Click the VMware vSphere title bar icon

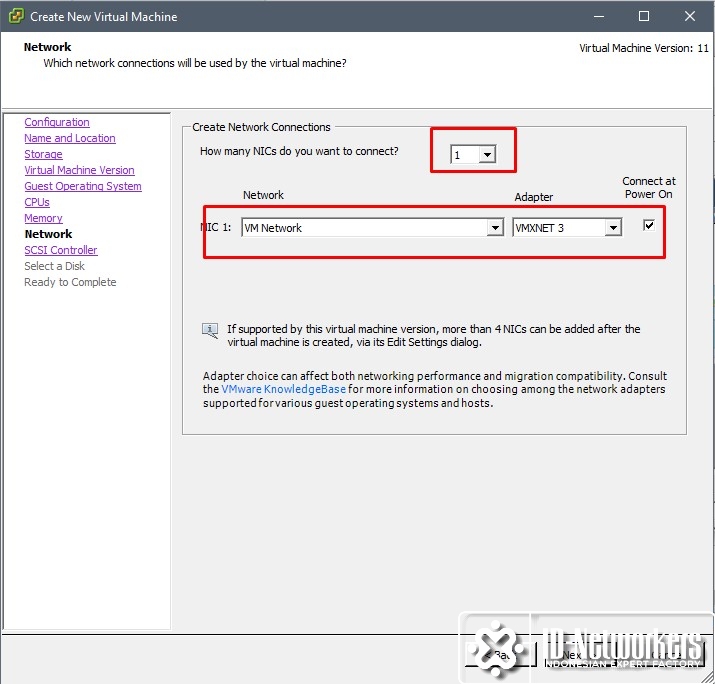pyautogui.click(x=16, y=16)
